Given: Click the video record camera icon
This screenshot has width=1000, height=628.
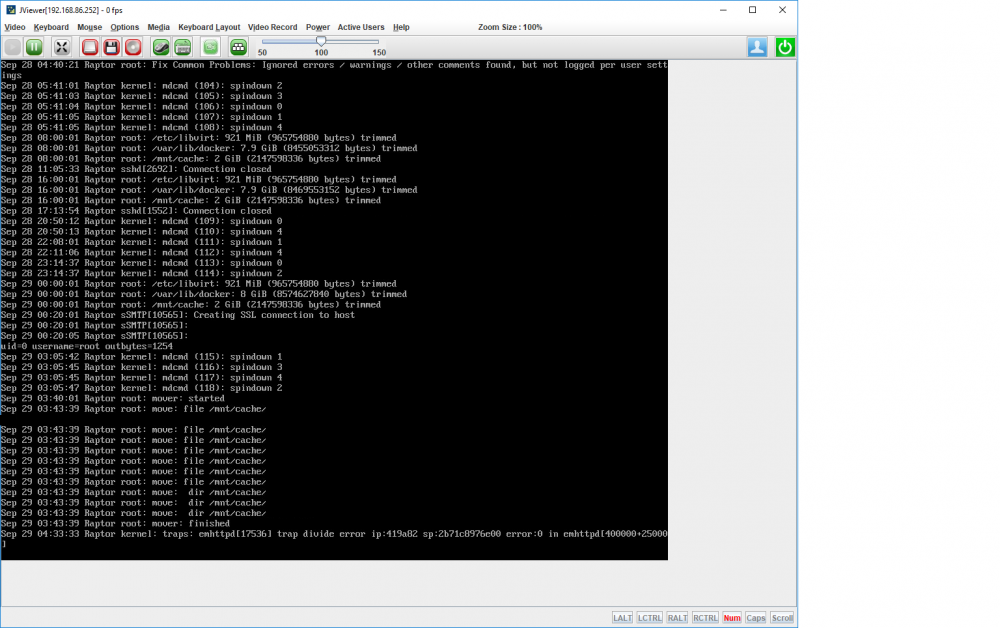Looking at the screenshot, I should click(x=210, y=47).
